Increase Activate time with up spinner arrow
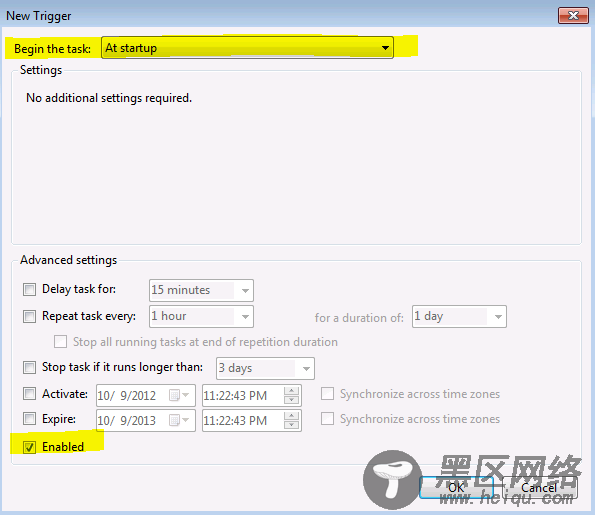The image size is (595, 515). point(291,391)
